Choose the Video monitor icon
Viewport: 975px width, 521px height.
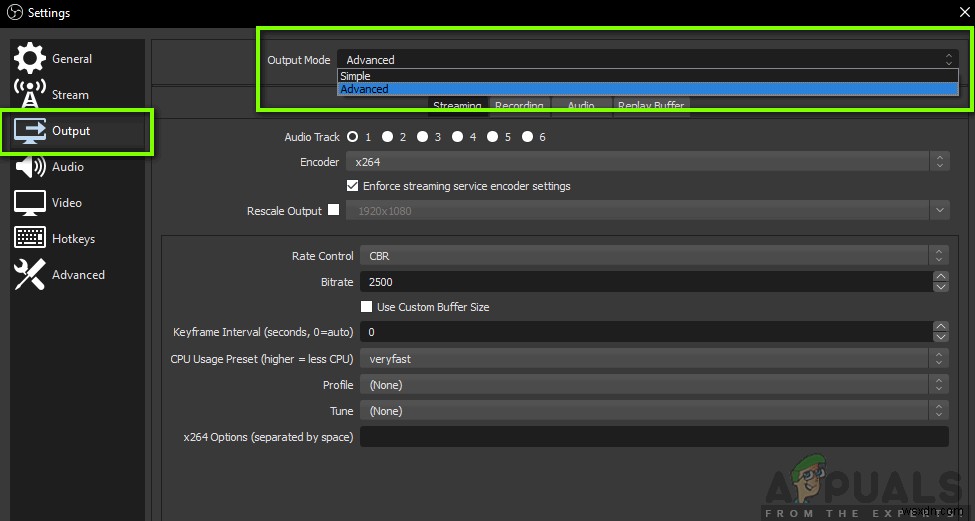pyautogui.click(x=30, y=203)
